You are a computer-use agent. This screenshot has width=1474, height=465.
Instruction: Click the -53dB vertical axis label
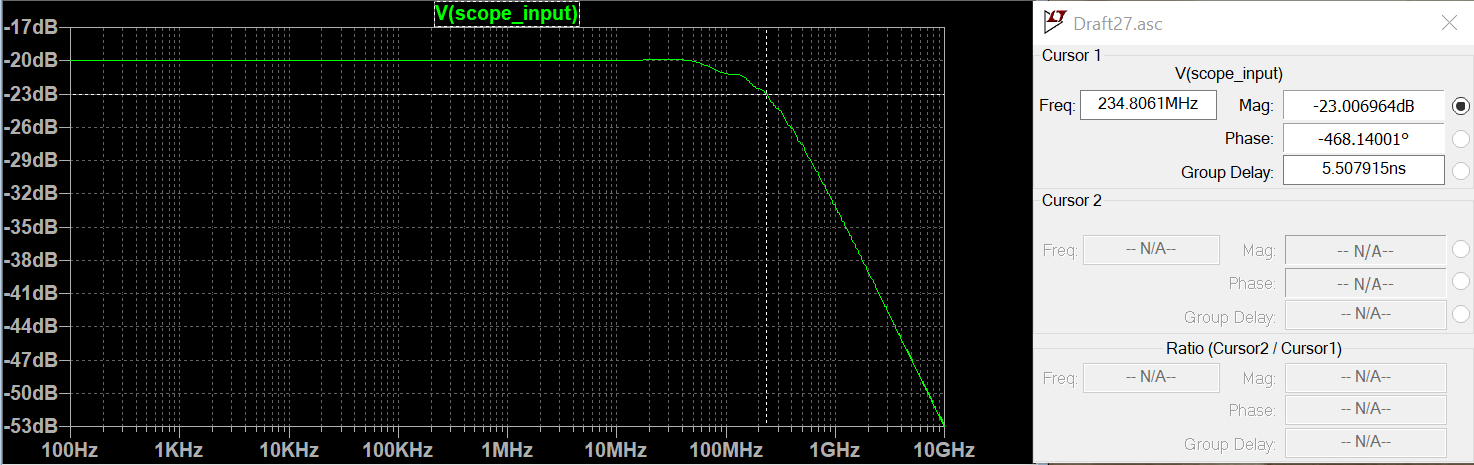click(x=30, y=425)
